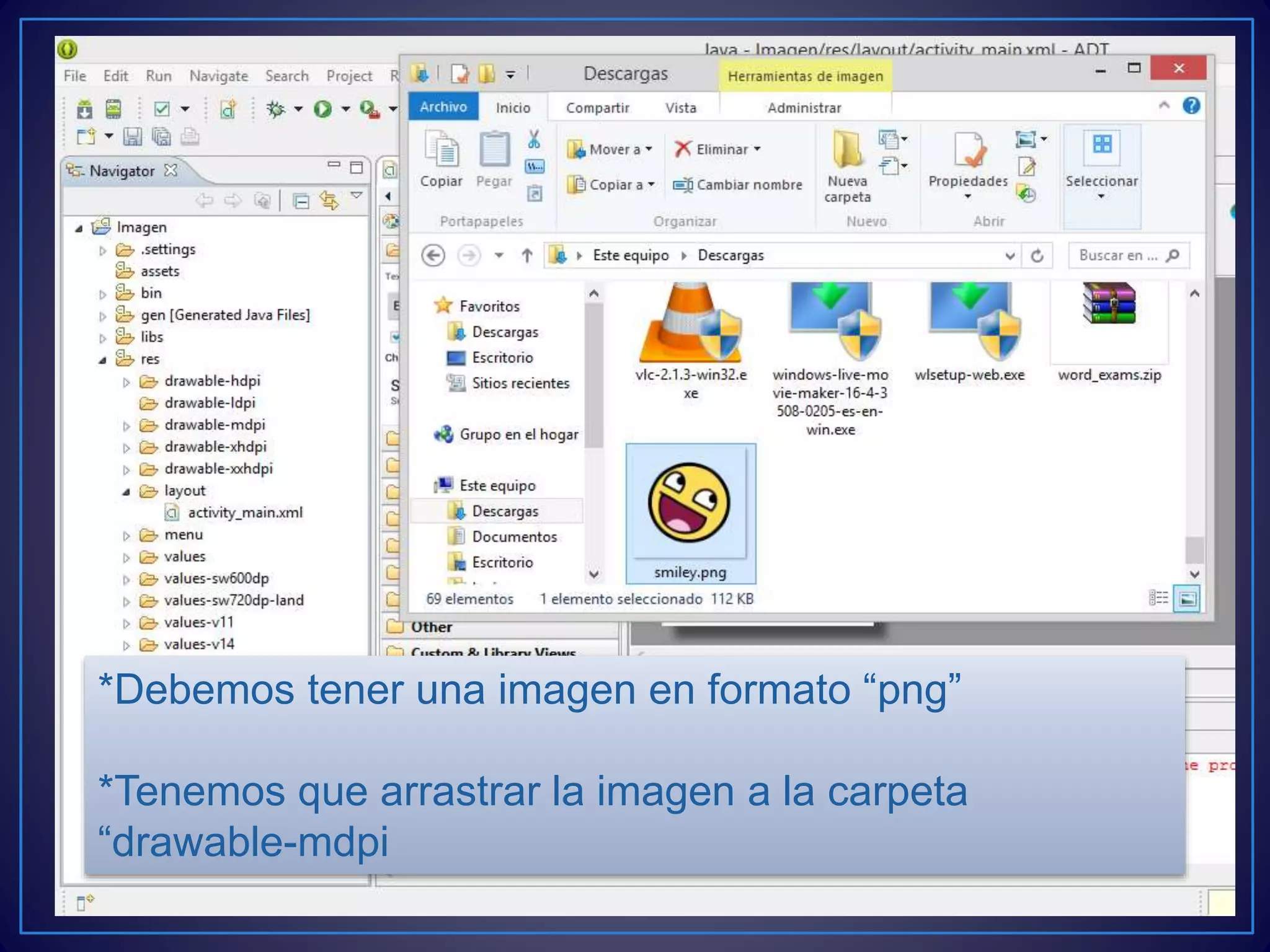Image resolution: width=1270 pixels, height=952 pixels.
Task: Click the Eclipse New file icon
Action: point(86,136)
